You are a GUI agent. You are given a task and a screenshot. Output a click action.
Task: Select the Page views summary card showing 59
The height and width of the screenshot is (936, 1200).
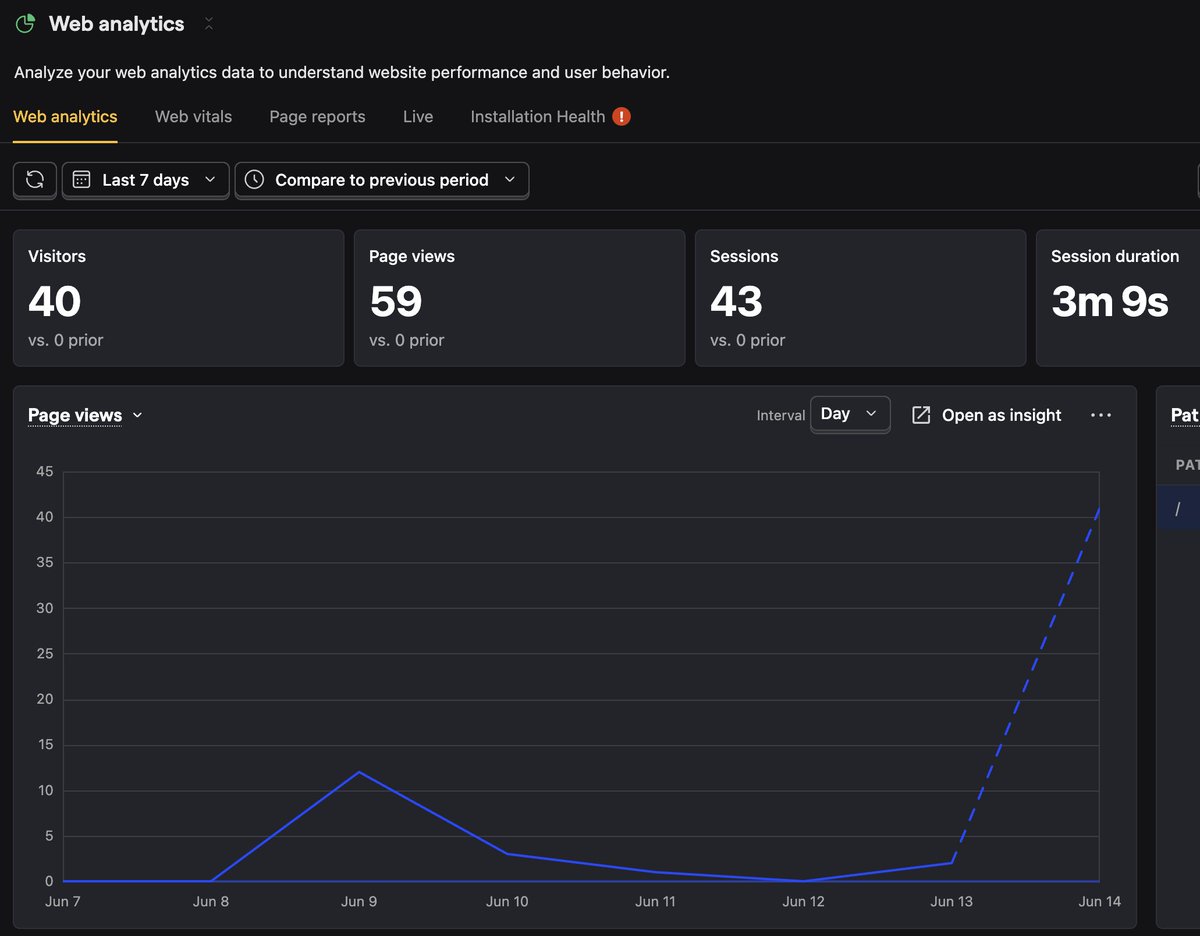click(x=519, y=298)
